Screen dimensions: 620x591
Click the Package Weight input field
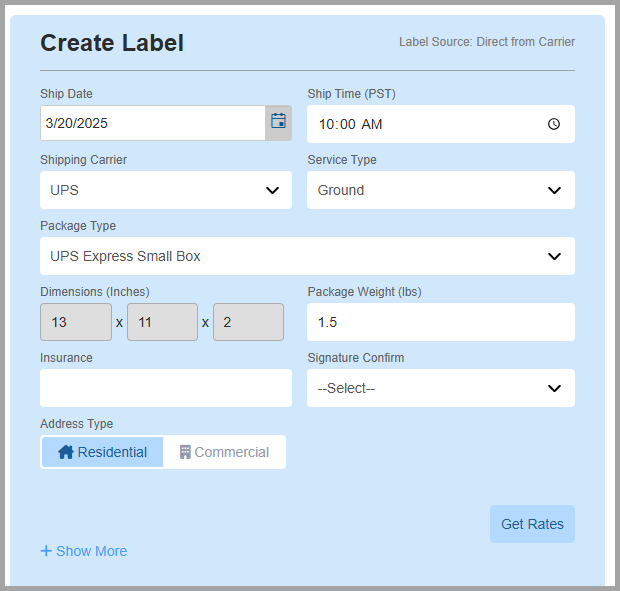pos(441,322)
